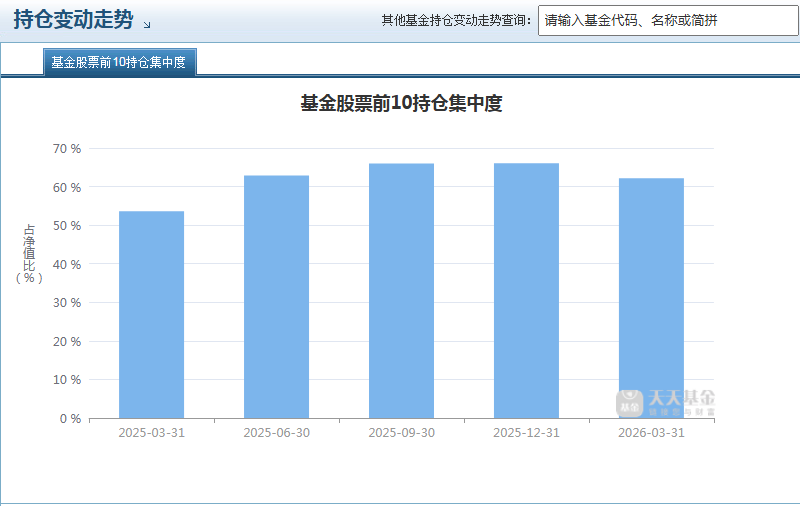800x506 pixels.
Task: Click the 2025-12-31 x-axis label
Action: 527,433
